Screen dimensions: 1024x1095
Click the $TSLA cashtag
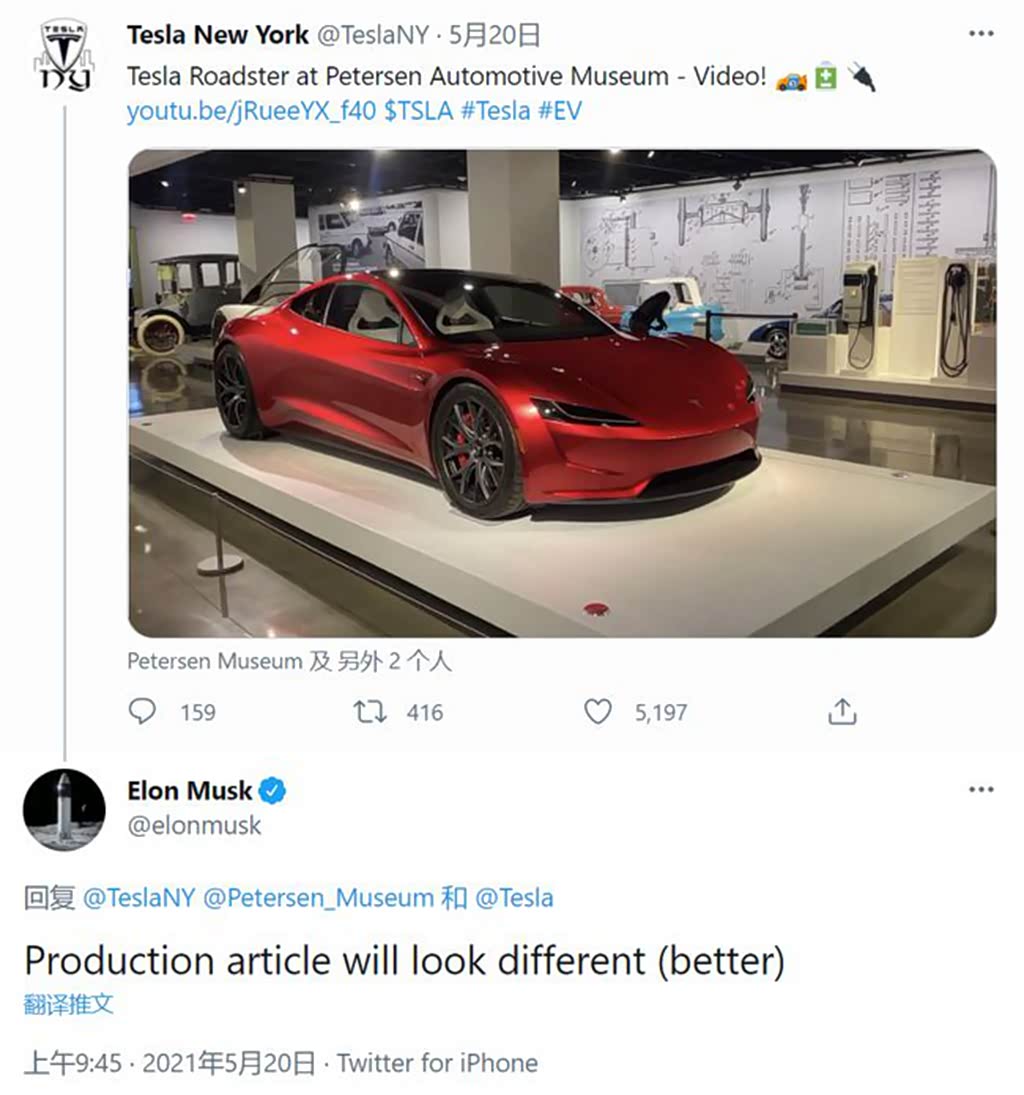(419, 111)
